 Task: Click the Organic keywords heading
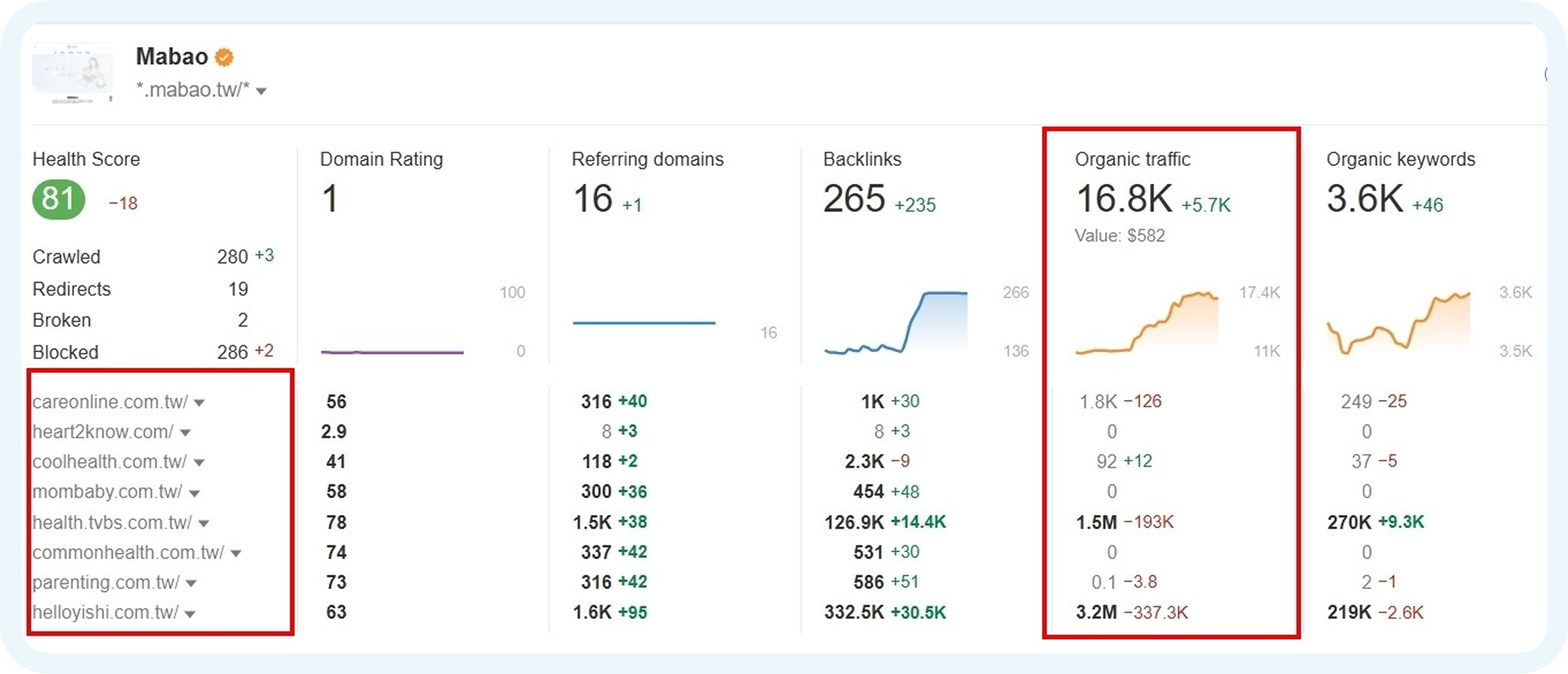tap(1401, 160)
